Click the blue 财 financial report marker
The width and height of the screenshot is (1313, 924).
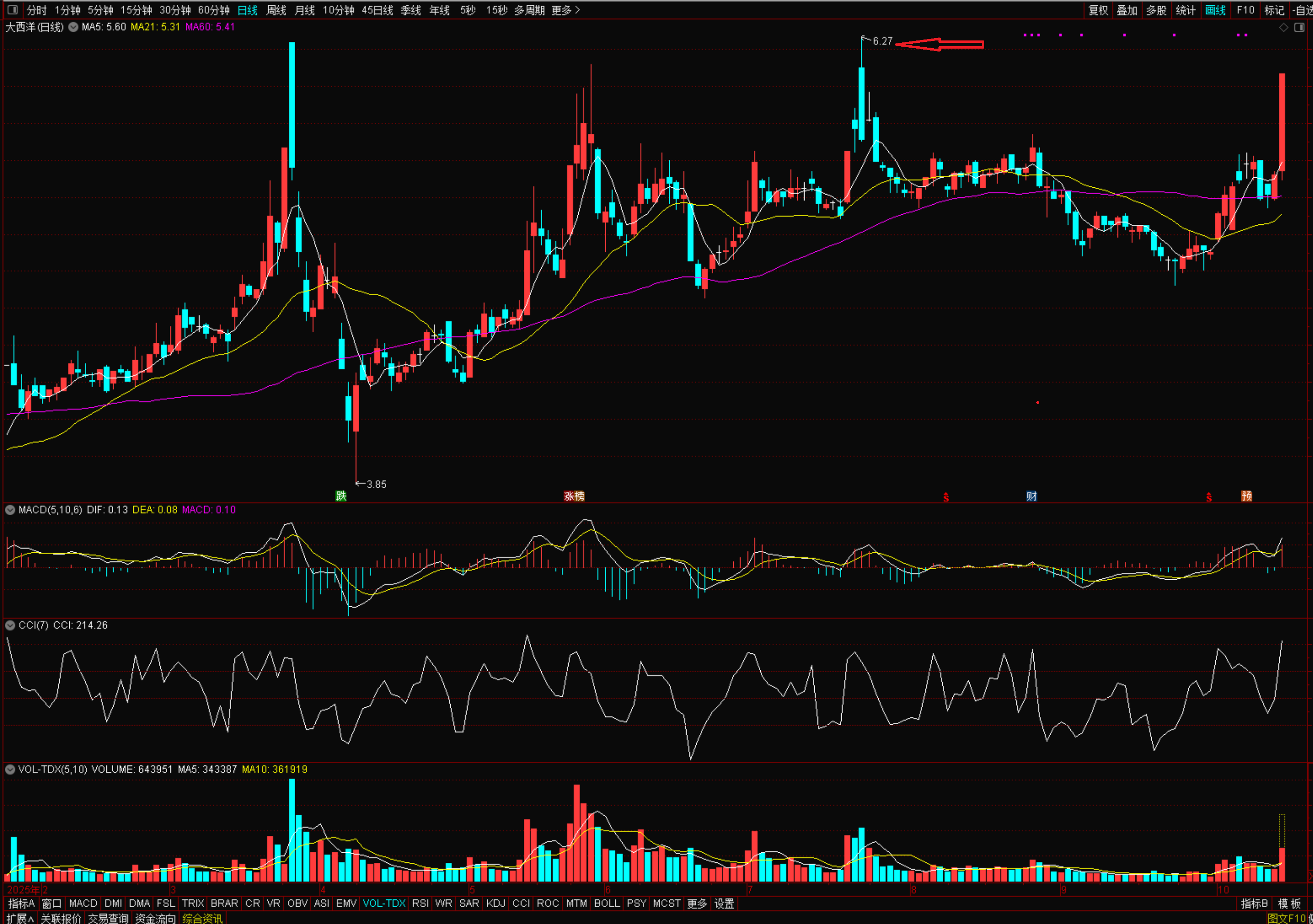point(1032,496)
